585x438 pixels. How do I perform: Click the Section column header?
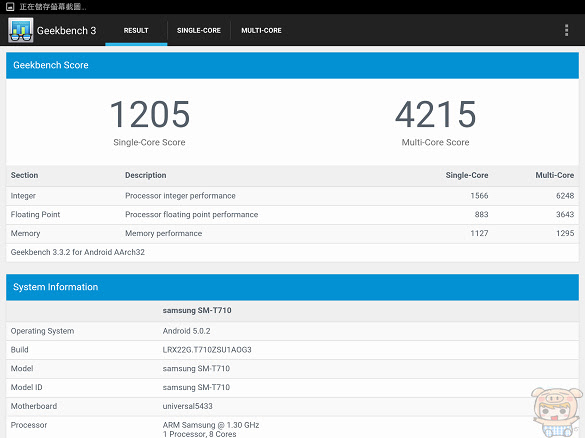coord(25,175)
